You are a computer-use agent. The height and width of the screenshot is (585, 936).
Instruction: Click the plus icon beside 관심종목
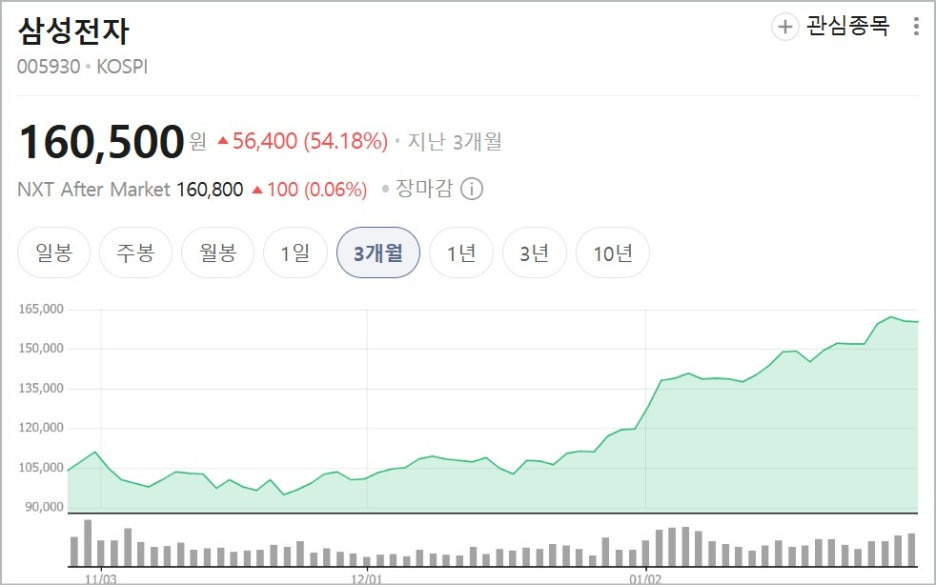tap(781, 26)
